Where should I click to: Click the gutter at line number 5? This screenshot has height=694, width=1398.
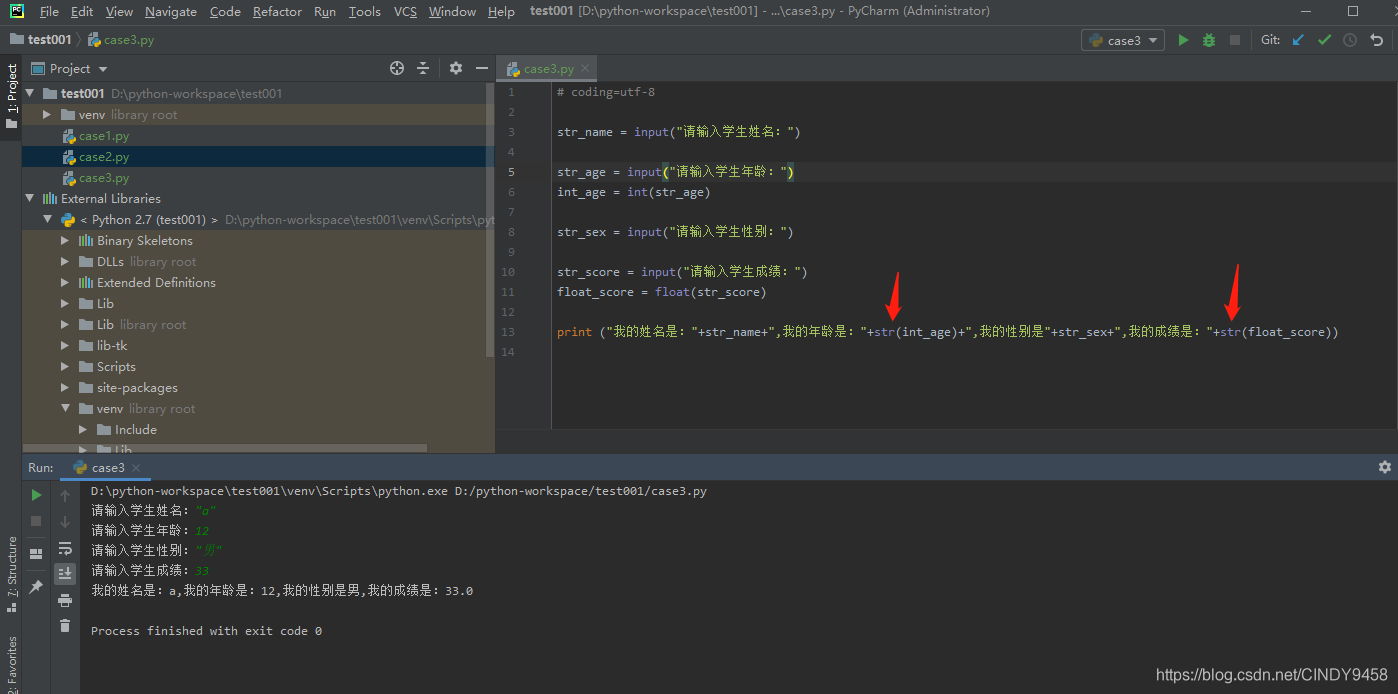[511, 172]
